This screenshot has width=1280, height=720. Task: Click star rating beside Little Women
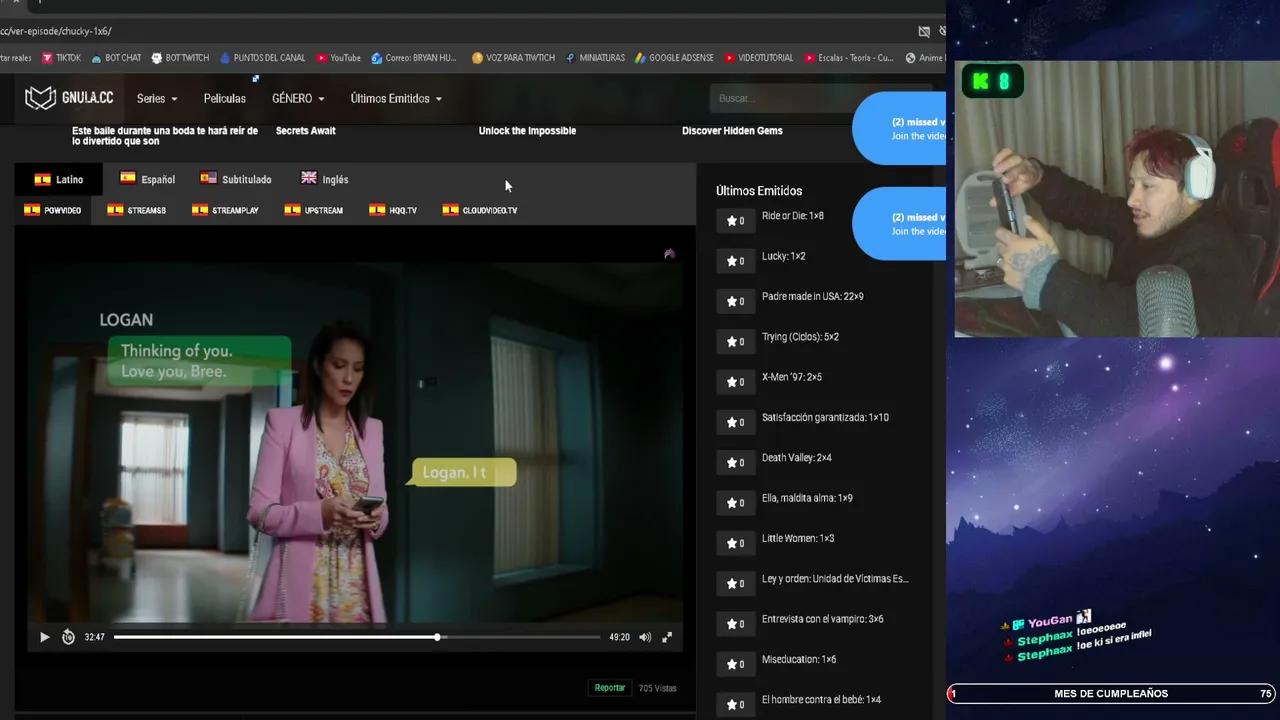click(x=735, y=543)
